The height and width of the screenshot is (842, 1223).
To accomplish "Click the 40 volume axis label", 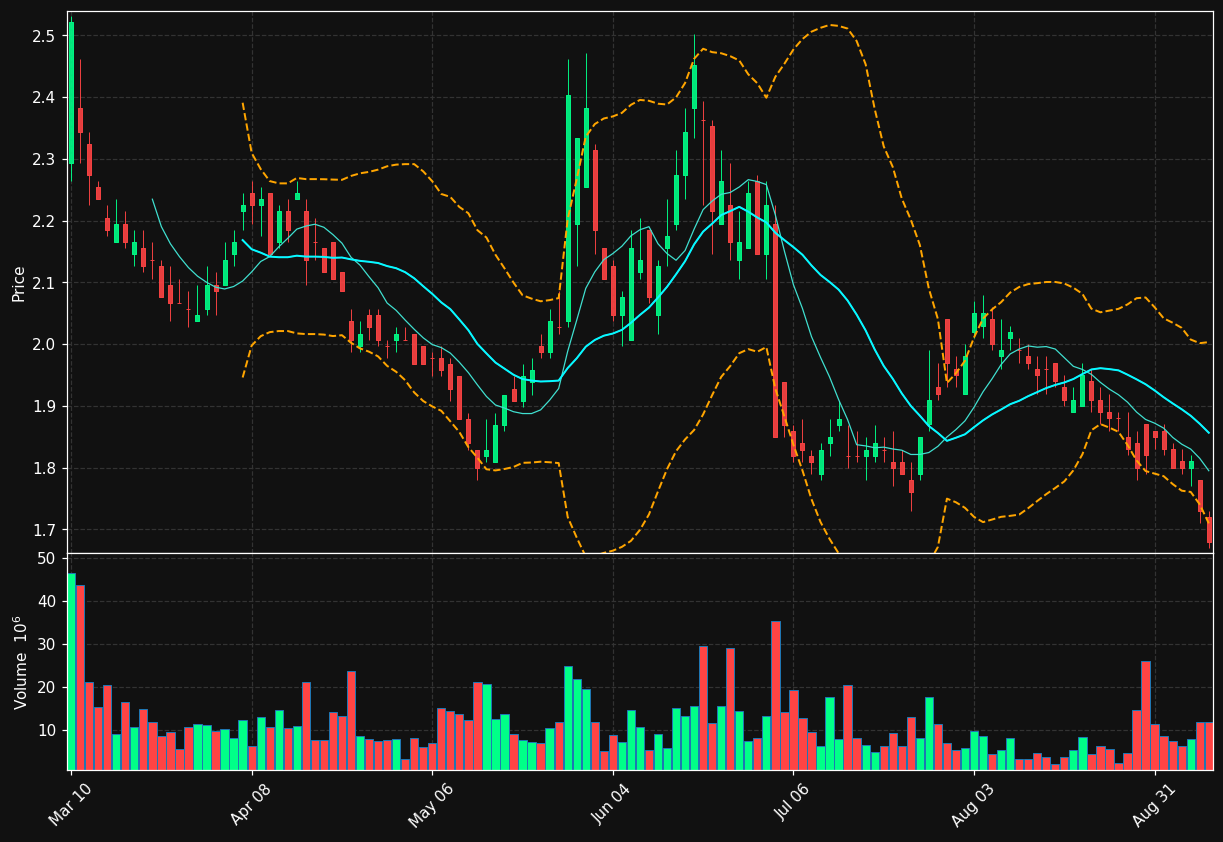I will (46, 602).
